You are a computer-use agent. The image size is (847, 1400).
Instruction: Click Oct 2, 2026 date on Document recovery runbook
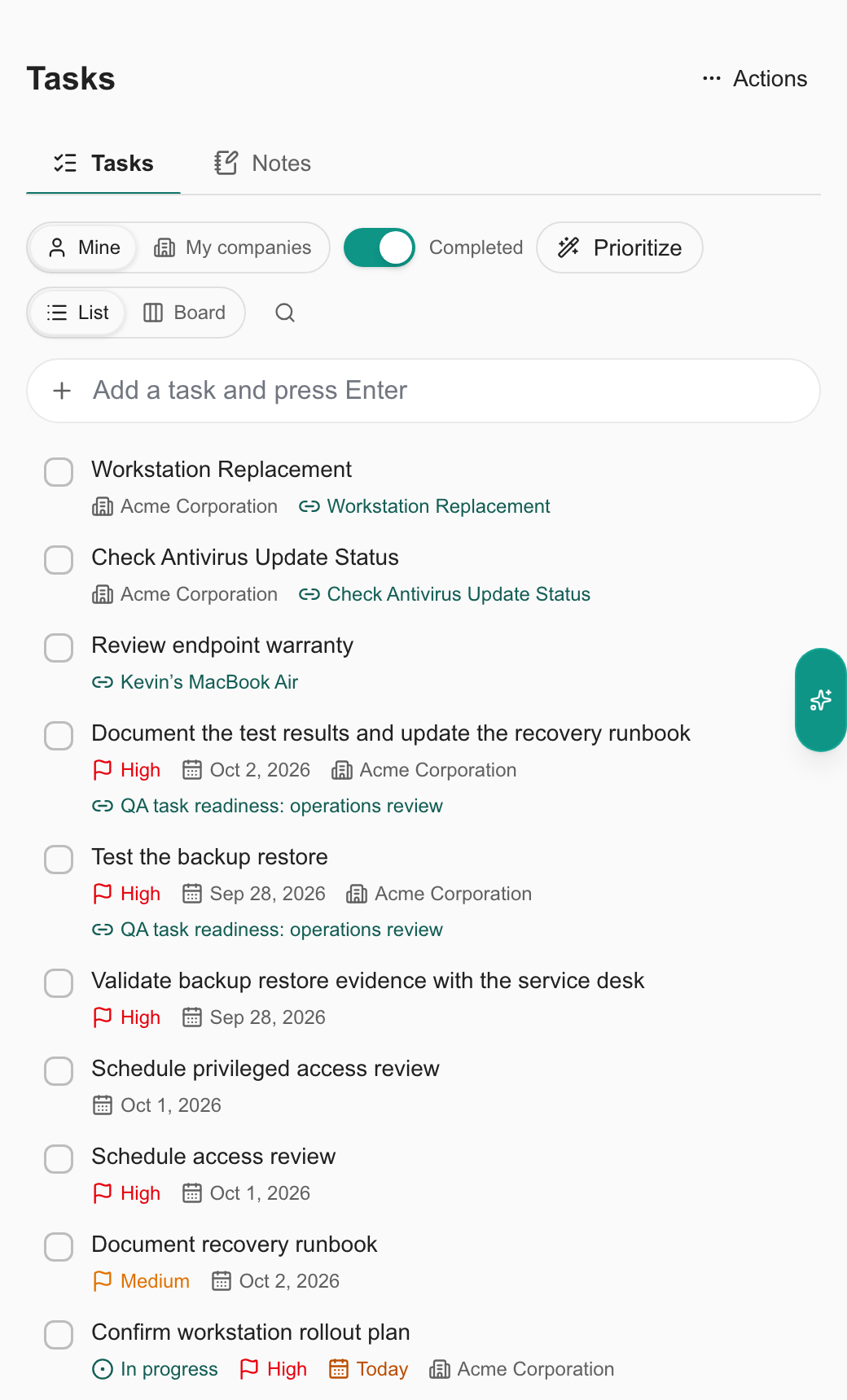click(275, 1281)
